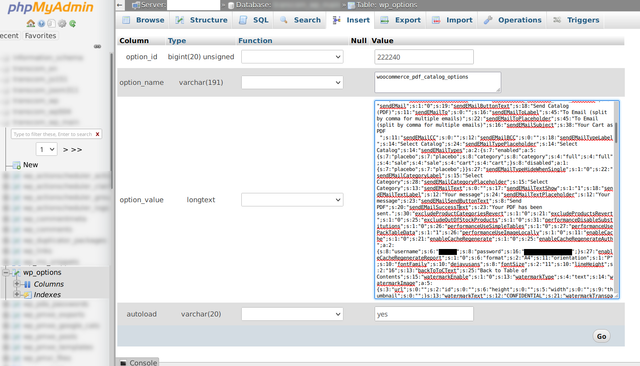Open the Recent tables tab in sidebar
Screen dimensions: 640x366
tap(9, 35)
